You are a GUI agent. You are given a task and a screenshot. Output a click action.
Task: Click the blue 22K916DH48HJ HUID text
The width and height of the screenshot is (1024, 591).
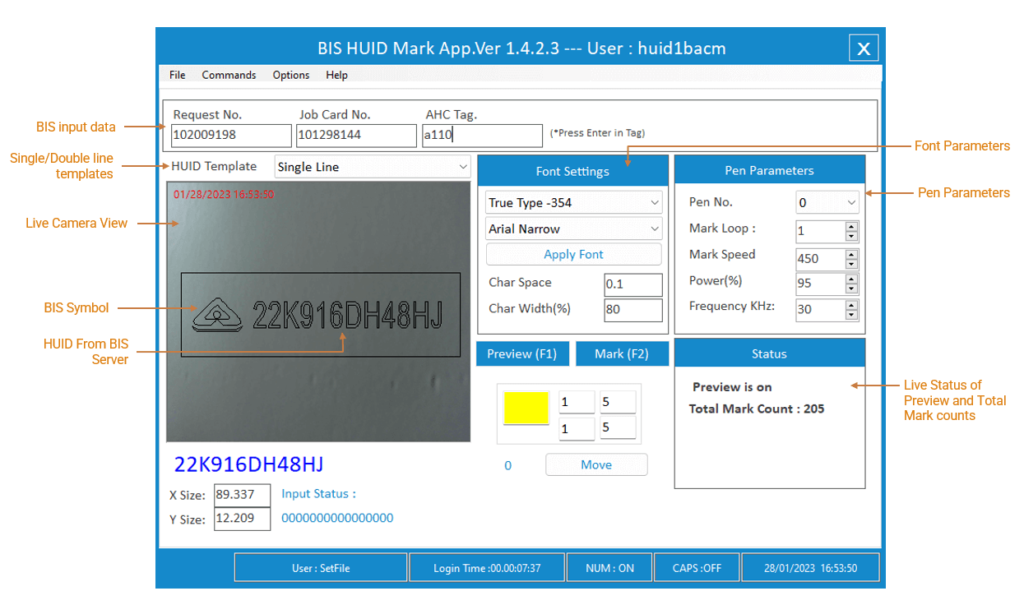tap(248, 464)
